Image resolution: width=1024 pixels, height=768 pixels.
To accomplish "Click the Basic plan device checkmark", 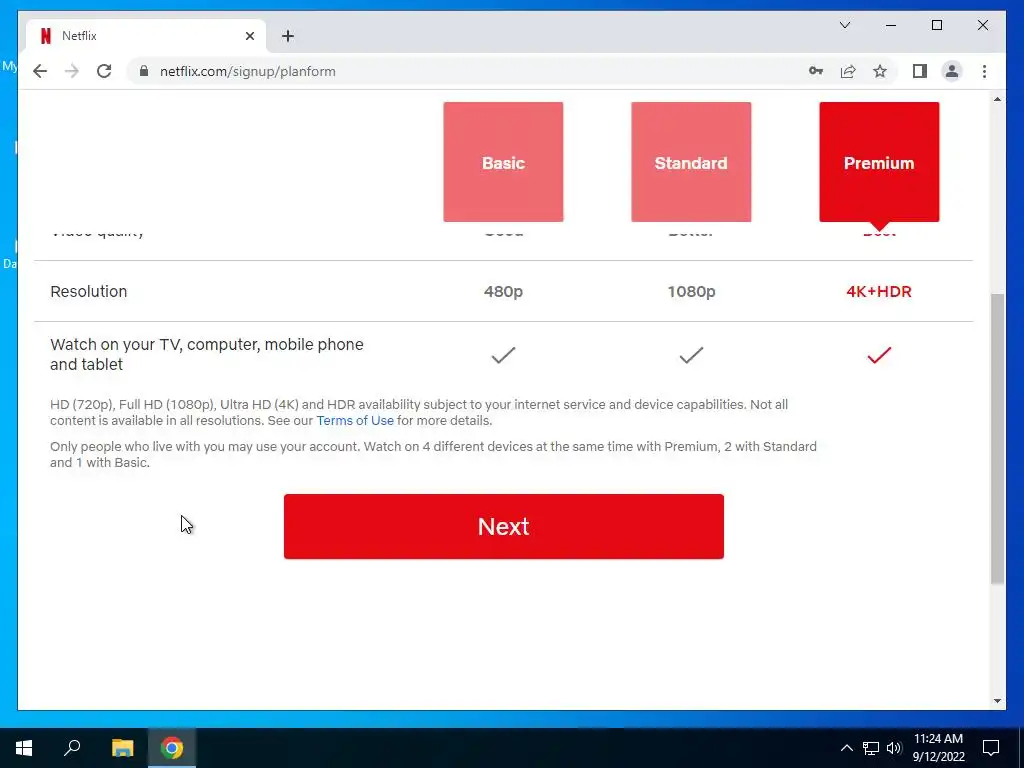I will (503, 355).
